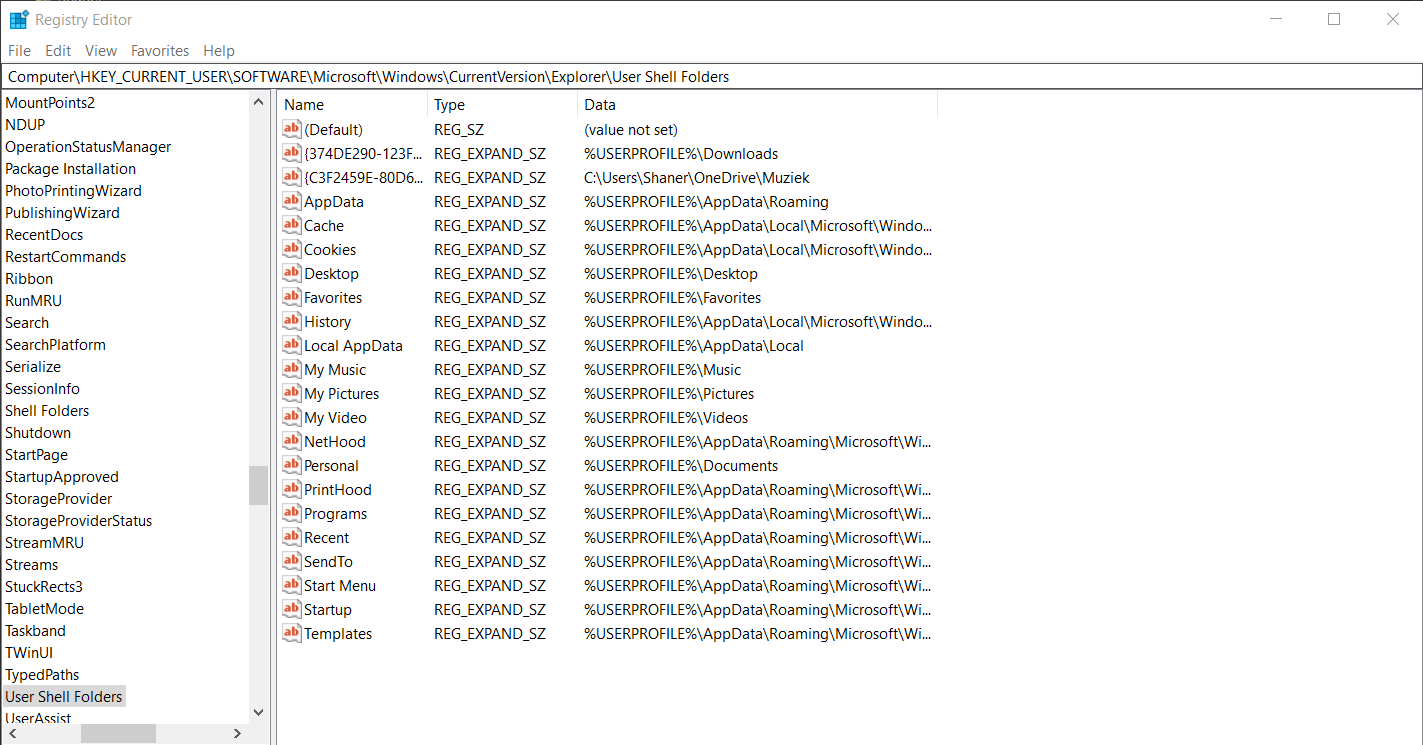Viewport: 1423px width, 745px height.
Task: Select the MountPoints2 key in tree
Action: (x=50, y=102)
